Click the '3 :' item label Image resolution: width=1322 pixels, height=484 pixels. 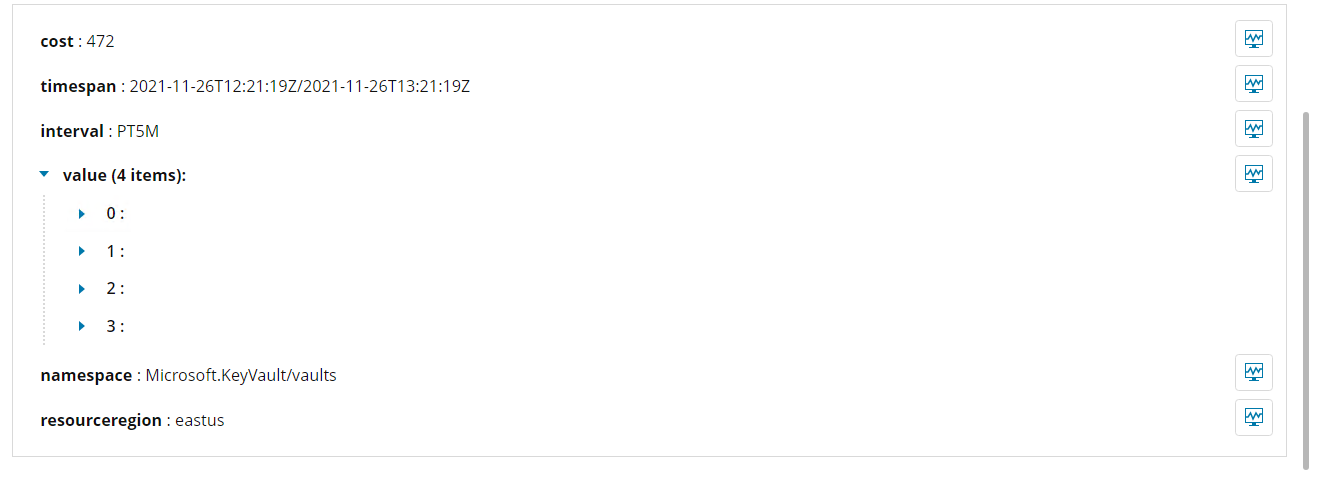[x=115, y=326]
